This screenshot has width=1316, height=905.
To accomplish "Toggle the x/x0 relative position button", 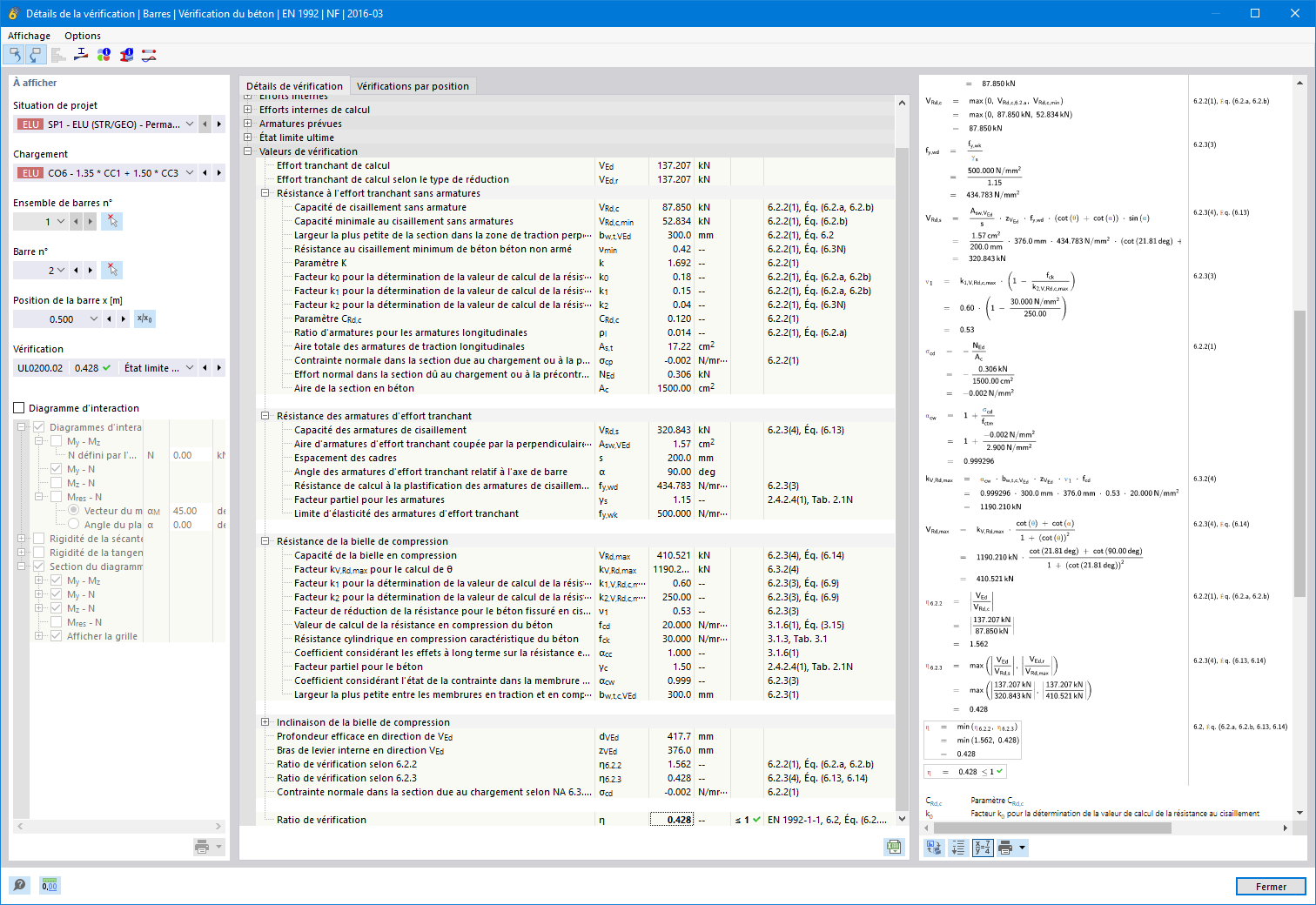I will point(144,319).
